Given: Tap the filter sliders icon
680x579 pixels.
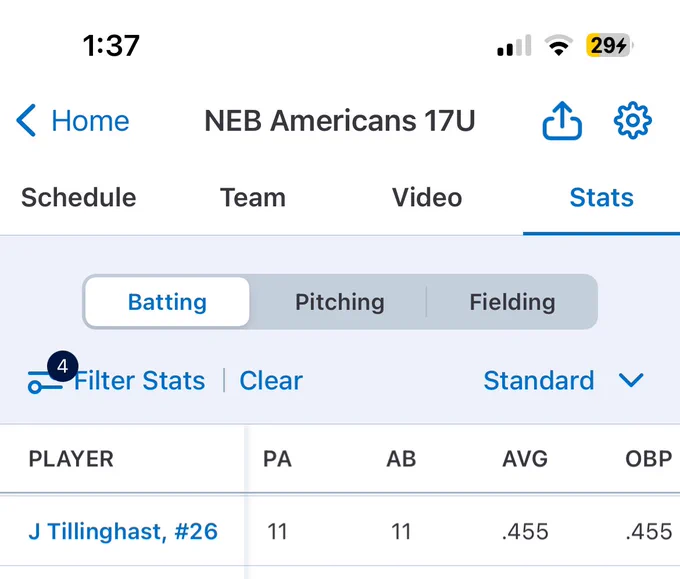Looking at the screenshot, I should click(x=45, y=382).
